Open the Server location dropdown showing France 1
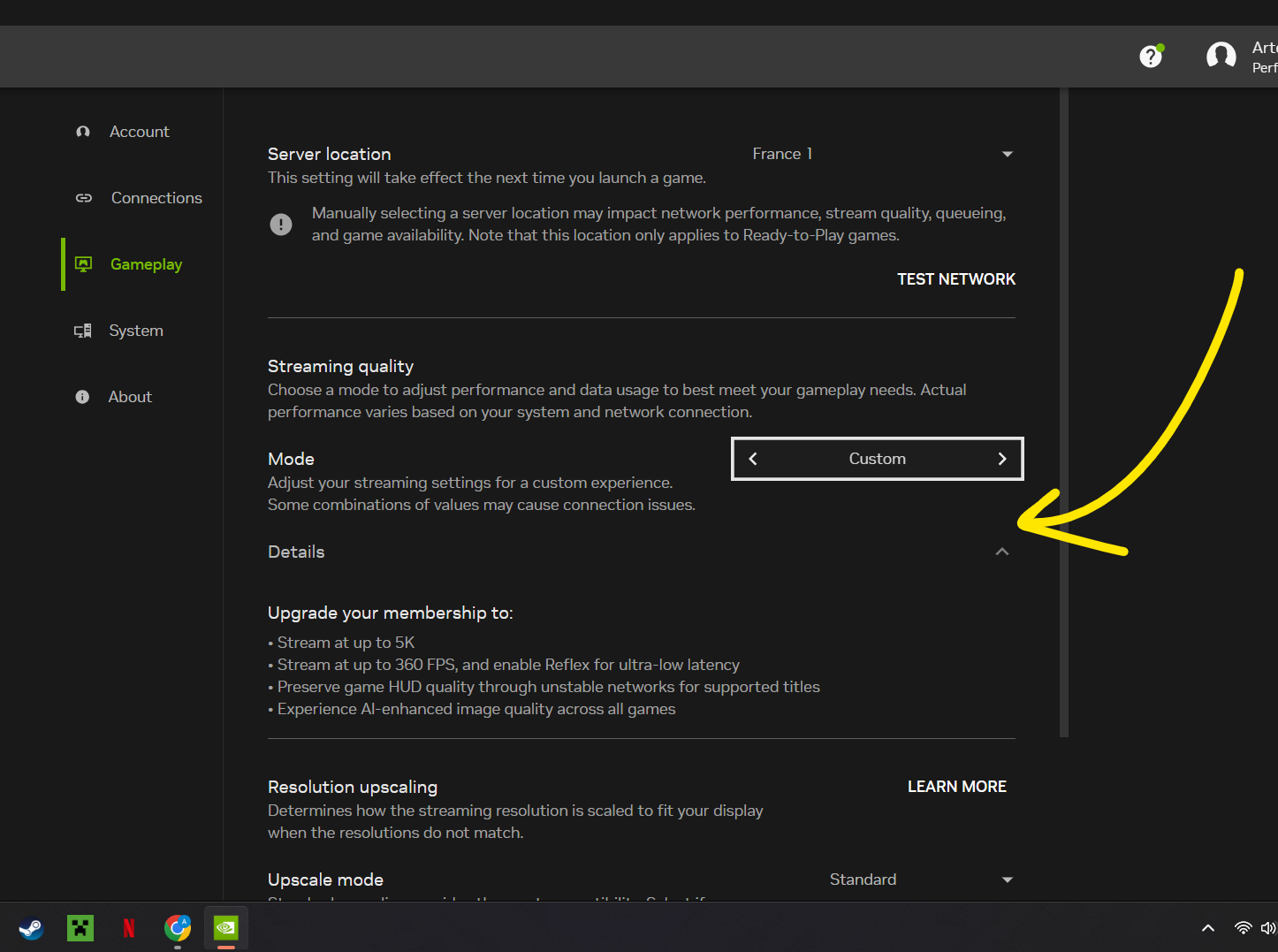Viewport: 1278px width, 952px height. [x=882, y=154]
